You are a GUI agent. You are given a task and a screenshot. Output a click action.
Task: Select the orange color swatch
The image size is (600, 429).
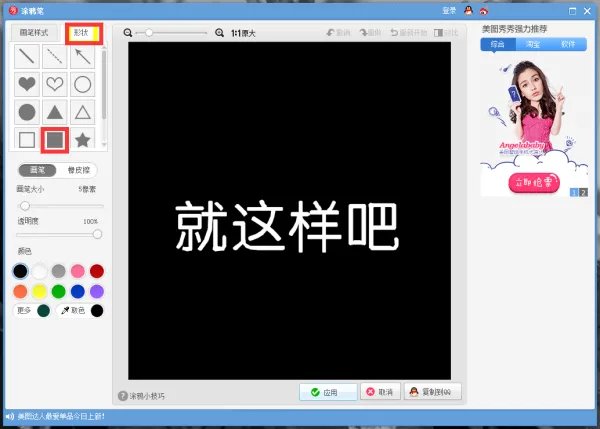(20, 291)
